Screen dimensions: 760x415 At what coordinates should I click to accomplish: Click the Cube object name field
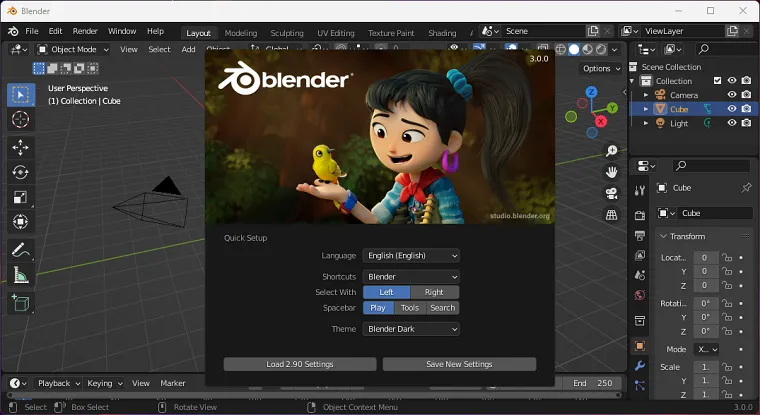[715, 213]
